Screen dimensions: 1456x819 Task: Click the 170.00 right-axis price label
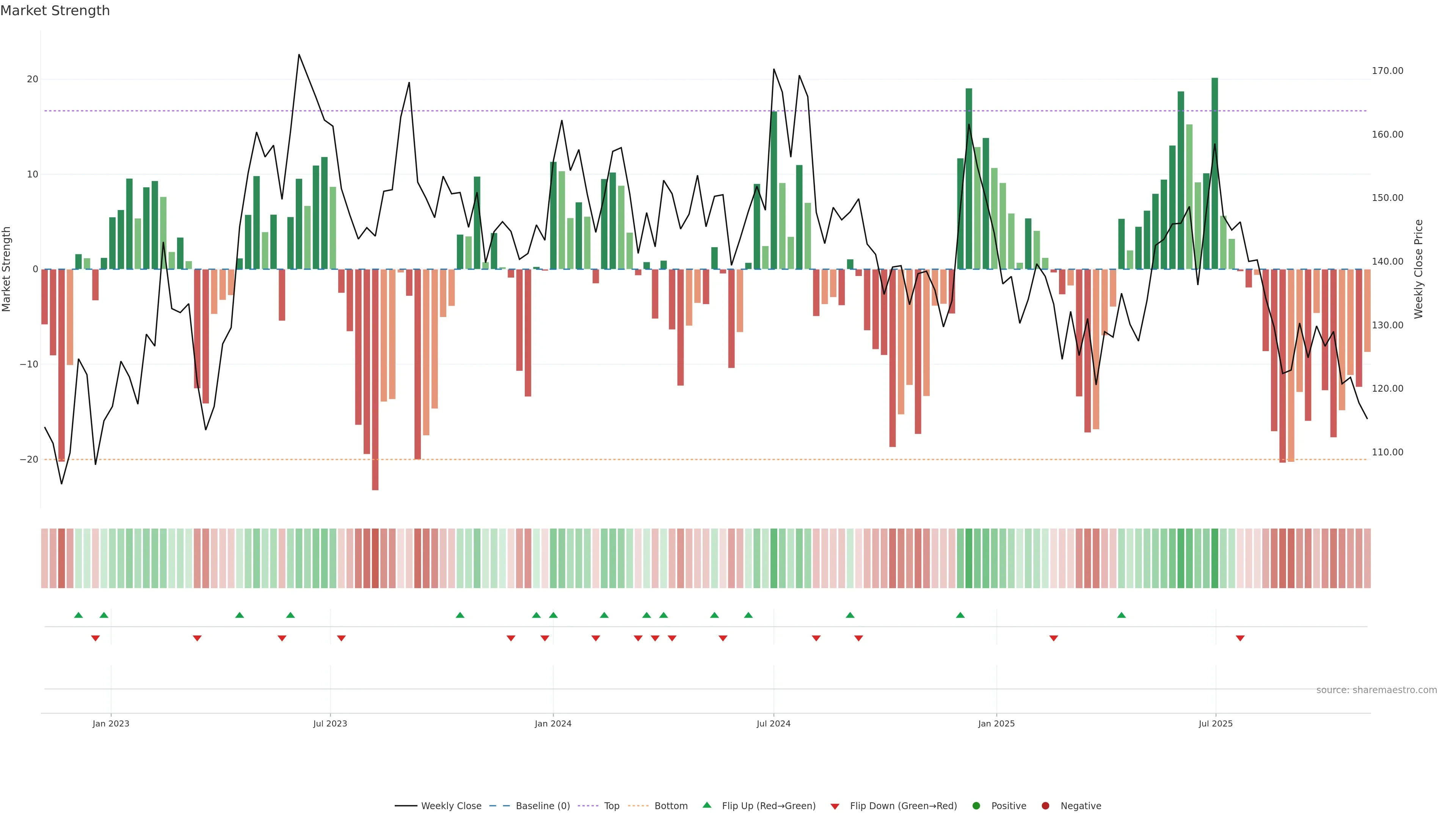[1387, 71]
